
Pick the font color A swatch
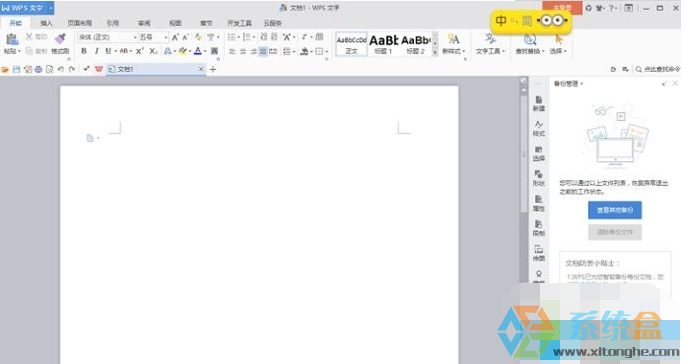point(198,51)
